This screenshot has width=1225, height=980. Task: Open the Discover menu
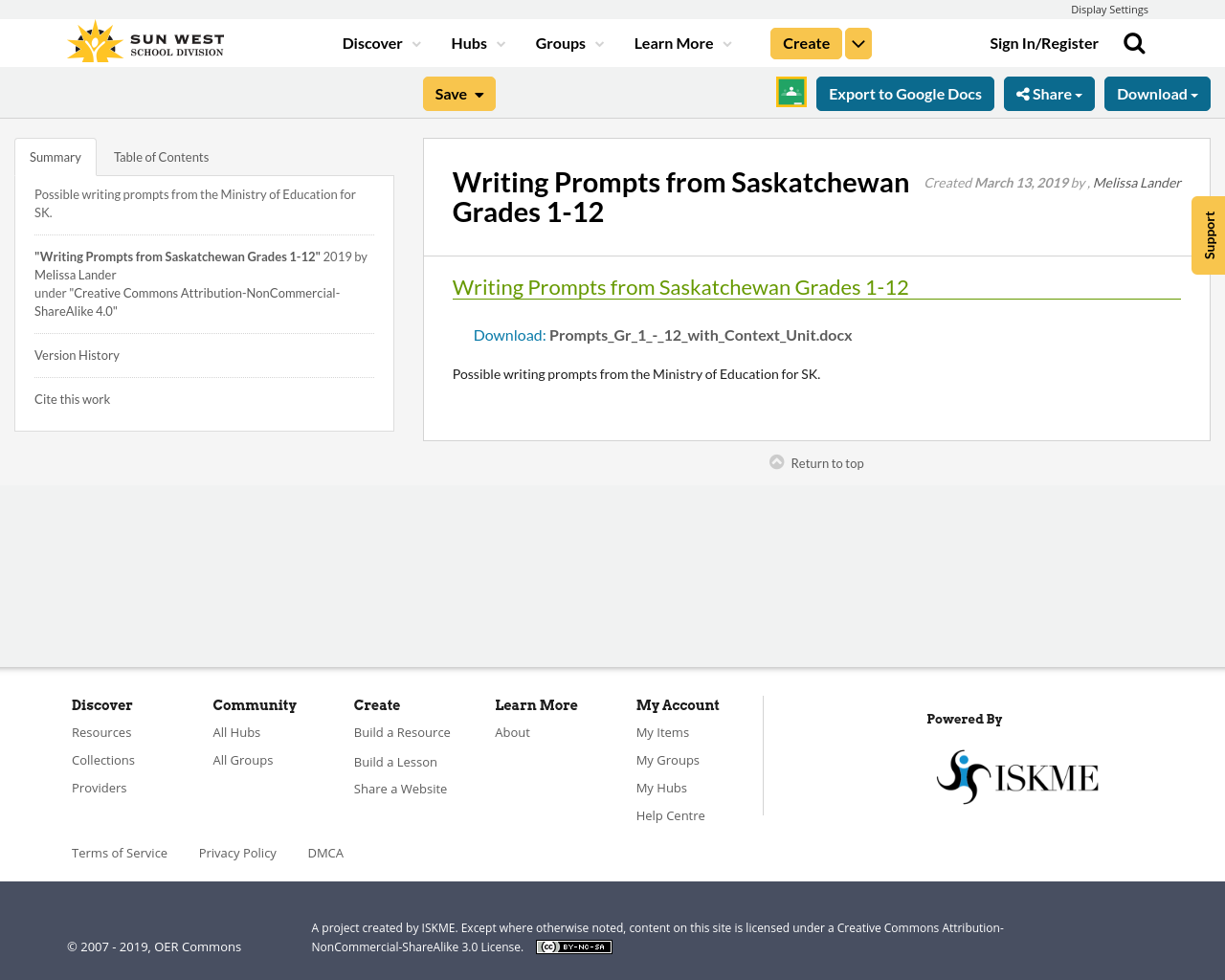tap(373, 41)
